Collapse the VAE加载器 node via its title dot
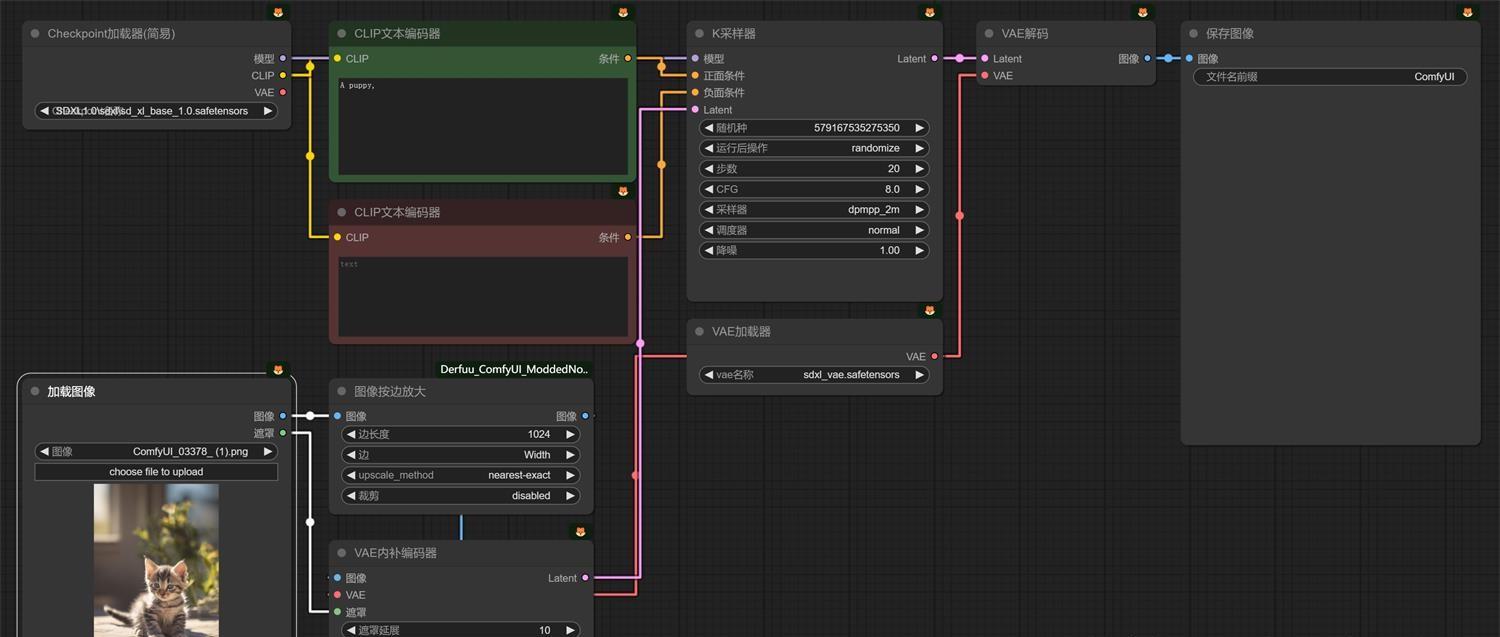Screen dimensions: 1500x637 coord(700,331)
